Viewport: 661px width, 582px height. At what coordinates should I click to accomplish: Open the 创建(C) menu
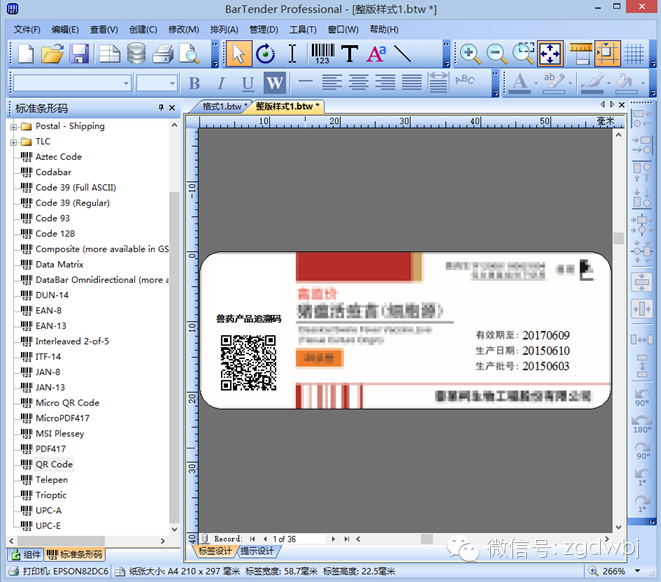coord(143,30)
